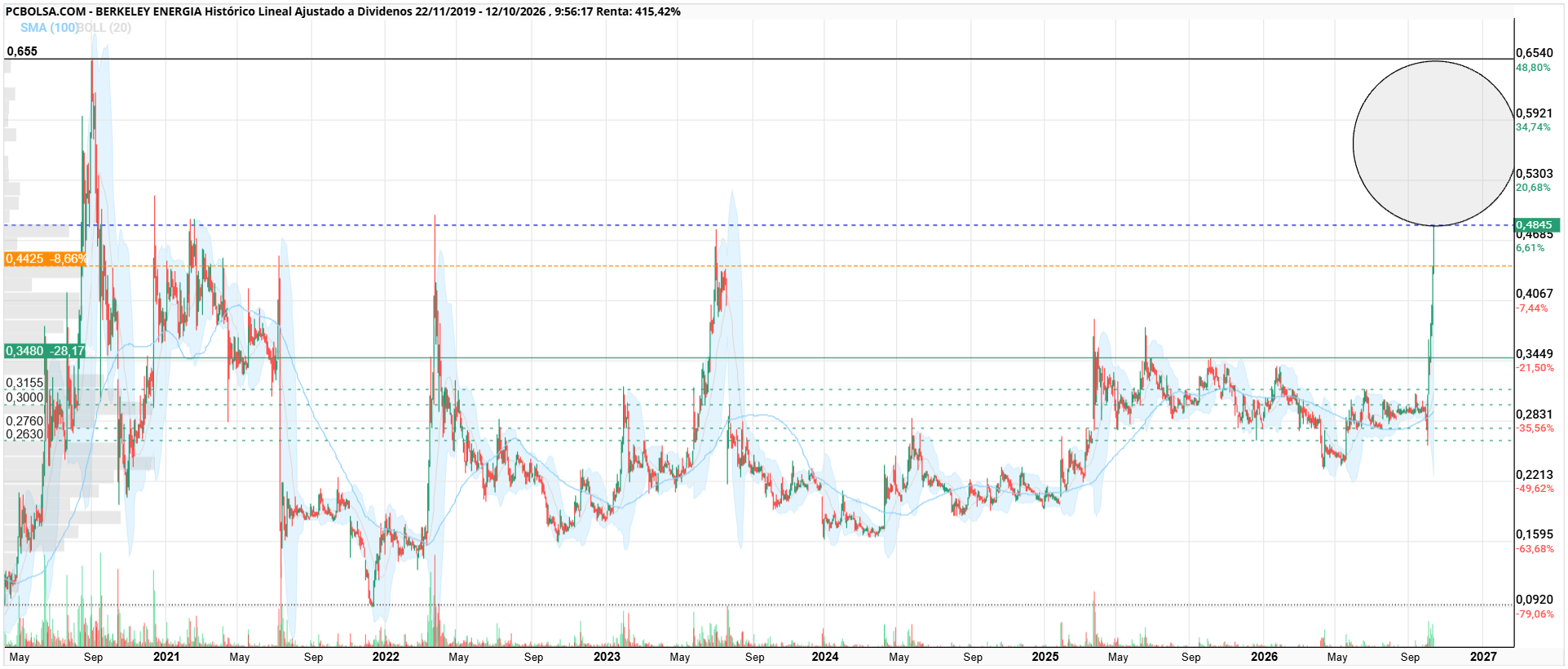Click the 0,6540 price axis value
Screen dimensions: 1568x669
tap(1535, 53)
